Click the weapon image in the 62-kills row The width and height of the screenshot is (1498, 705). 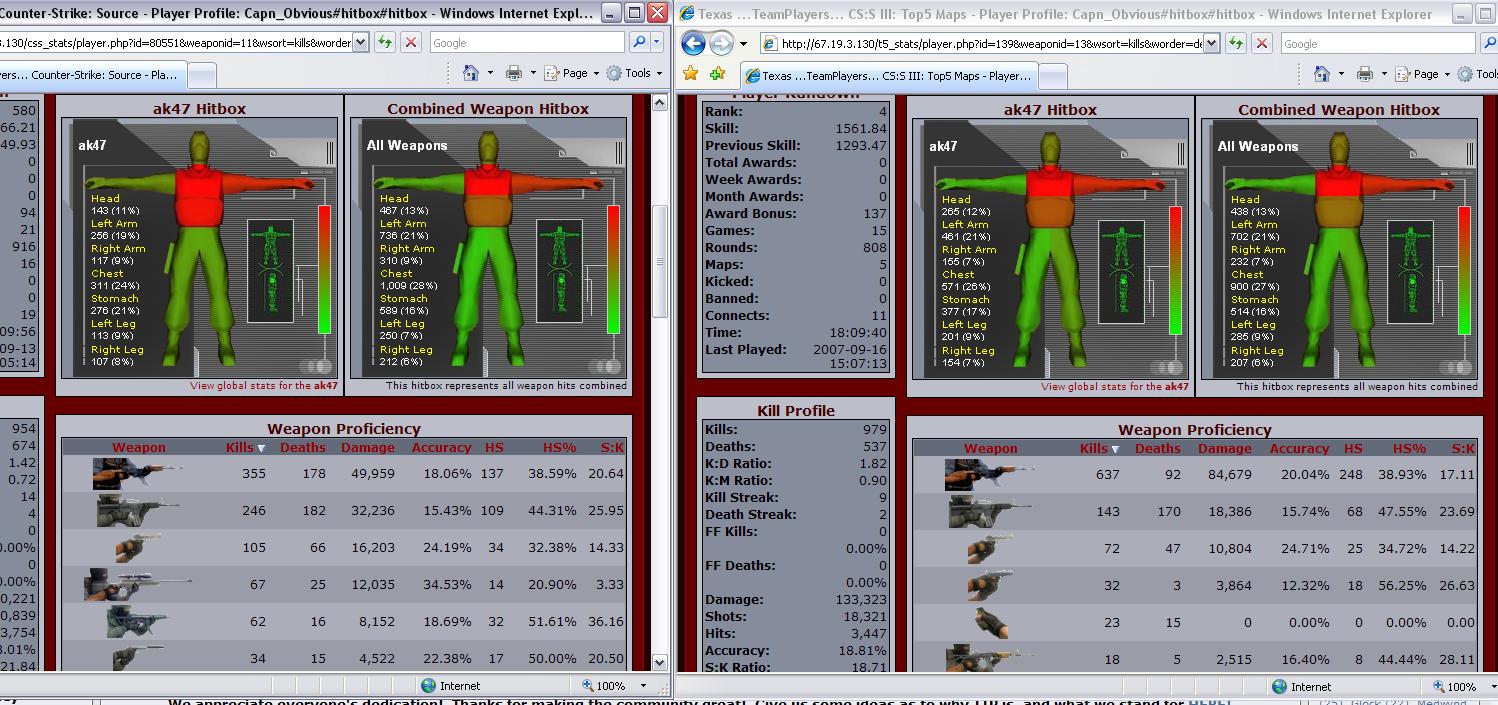pos(138,621)
